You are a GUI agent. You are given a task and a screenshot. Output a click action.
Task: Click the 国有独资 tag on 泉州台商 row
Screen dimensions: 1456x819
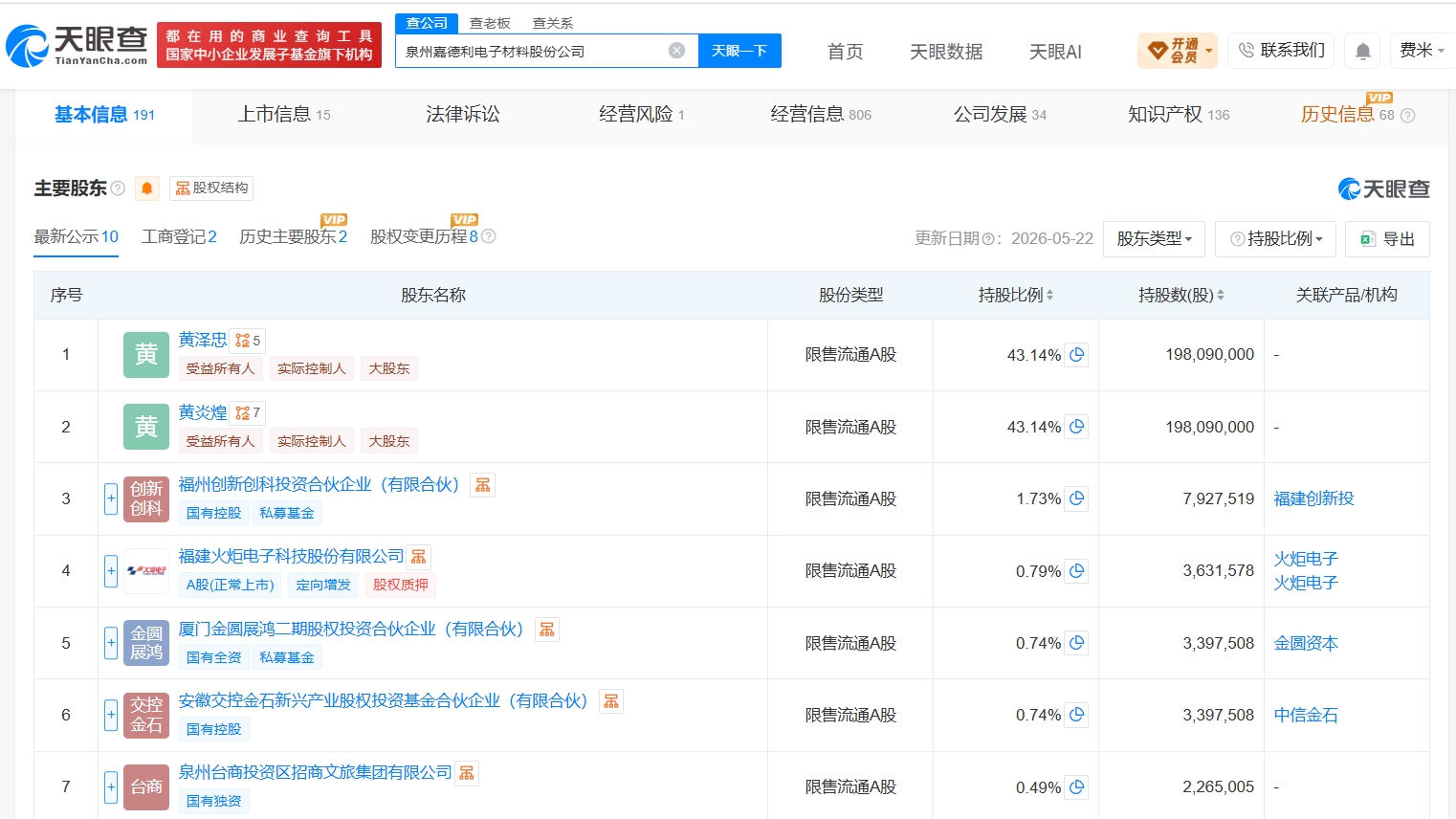click(x=214, y=801)
